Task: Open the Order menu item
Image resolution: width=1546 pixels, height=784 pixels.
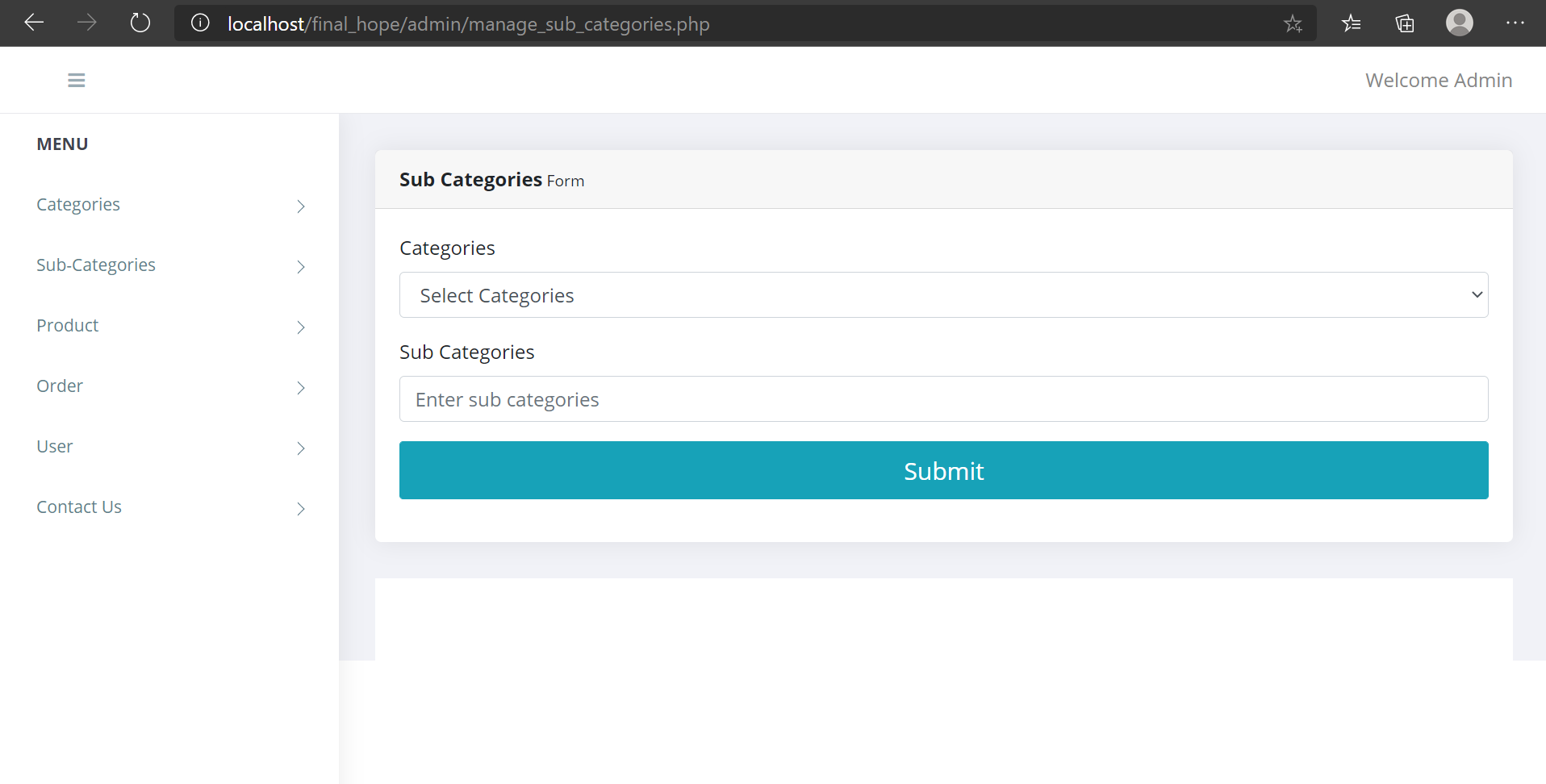Action: 60,386
